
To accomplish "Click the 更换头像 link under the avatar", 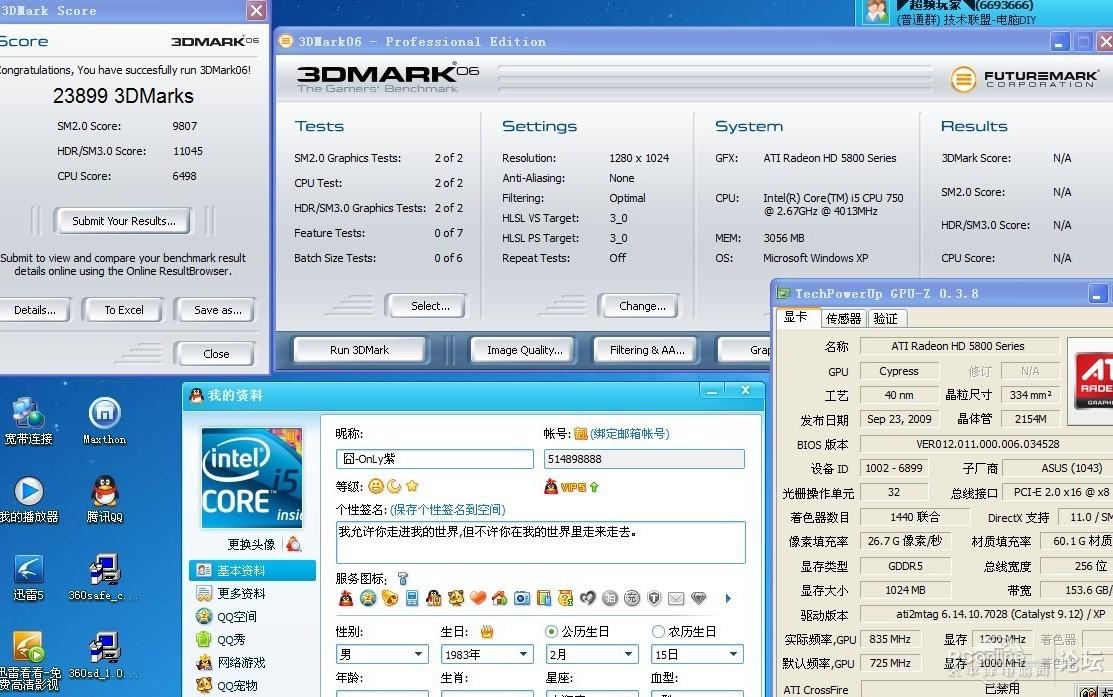I will pyautogui.click(x=251, y=544).
